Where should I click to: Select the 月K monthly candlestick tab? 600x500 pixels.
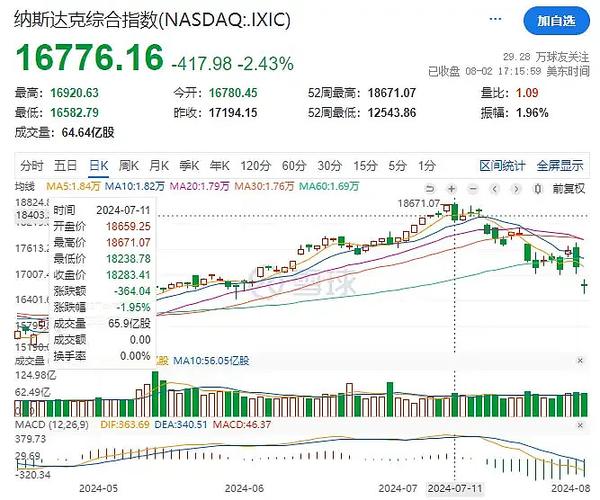(x=159, y=166)
